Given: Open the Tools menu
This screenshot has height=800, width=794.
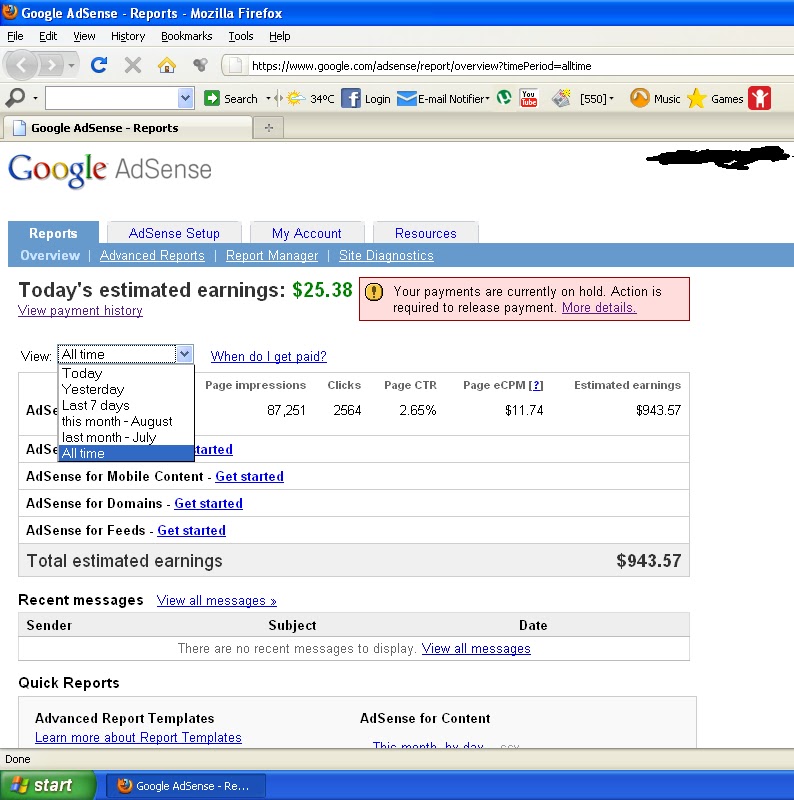Looking at the screenshot, I should click(x=241, y=36).
